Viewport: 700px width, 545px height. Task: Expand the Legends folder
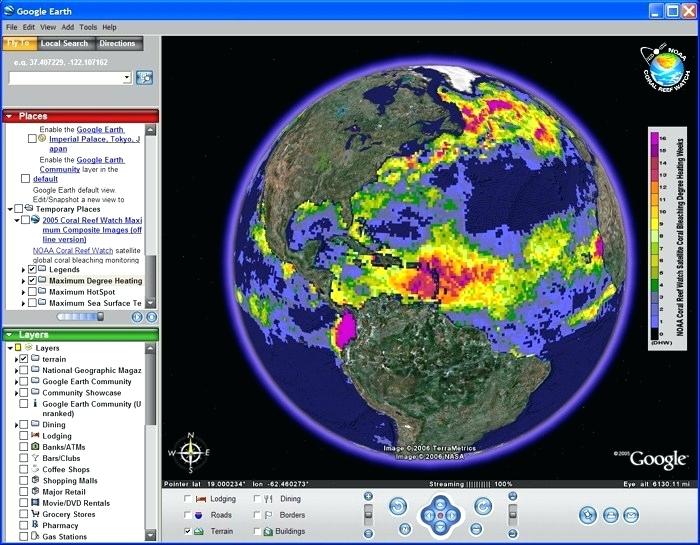point(23,270)
